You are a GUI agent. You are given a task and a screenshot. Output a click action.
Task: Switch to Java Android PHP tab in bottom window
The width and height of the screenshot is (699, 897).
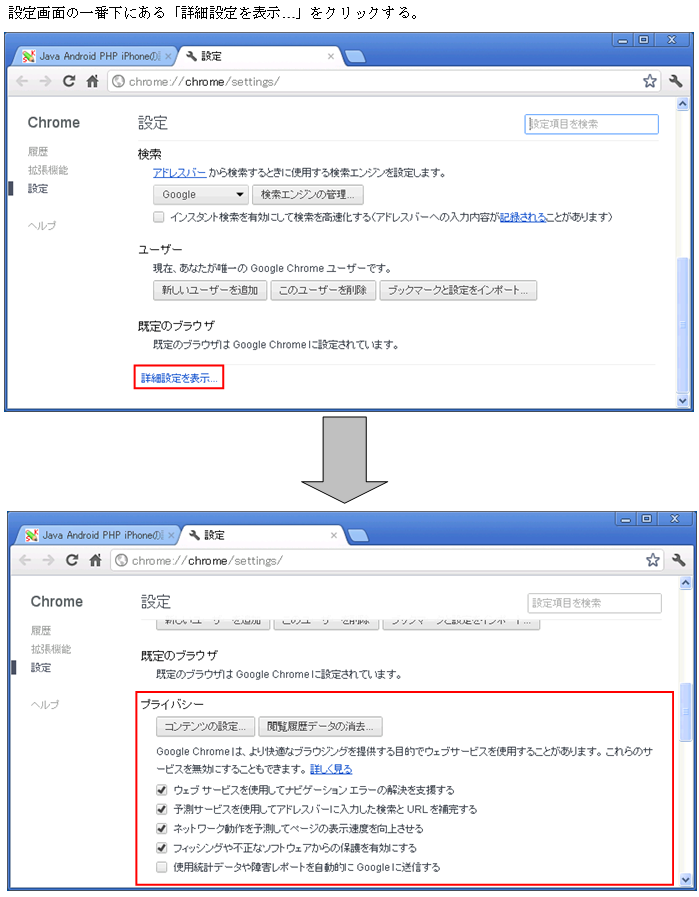(x=97, y=535)
